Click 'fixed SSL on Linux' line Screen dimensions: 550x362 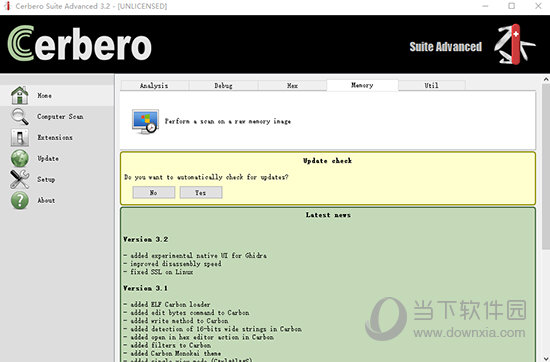(x=159, y=272)
